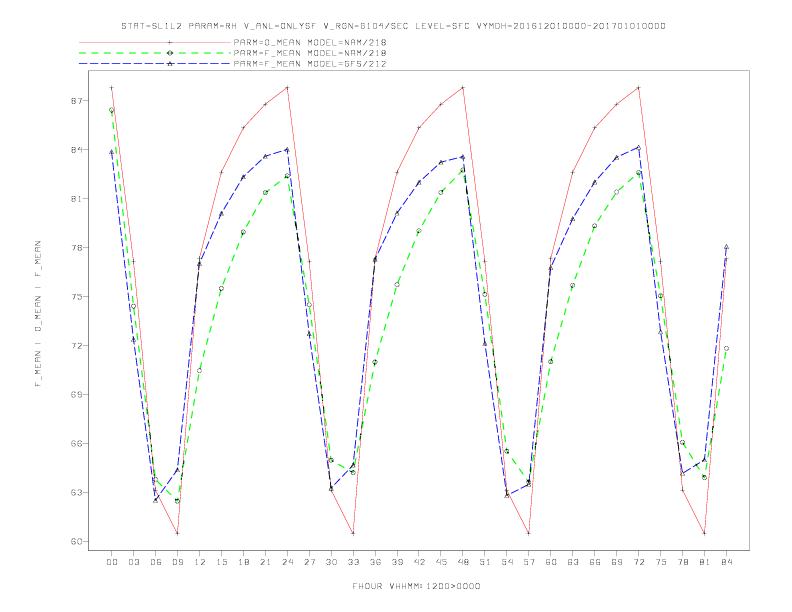Click x-axis forecast hour label 42
792x612 pixels.
point(419,562)
